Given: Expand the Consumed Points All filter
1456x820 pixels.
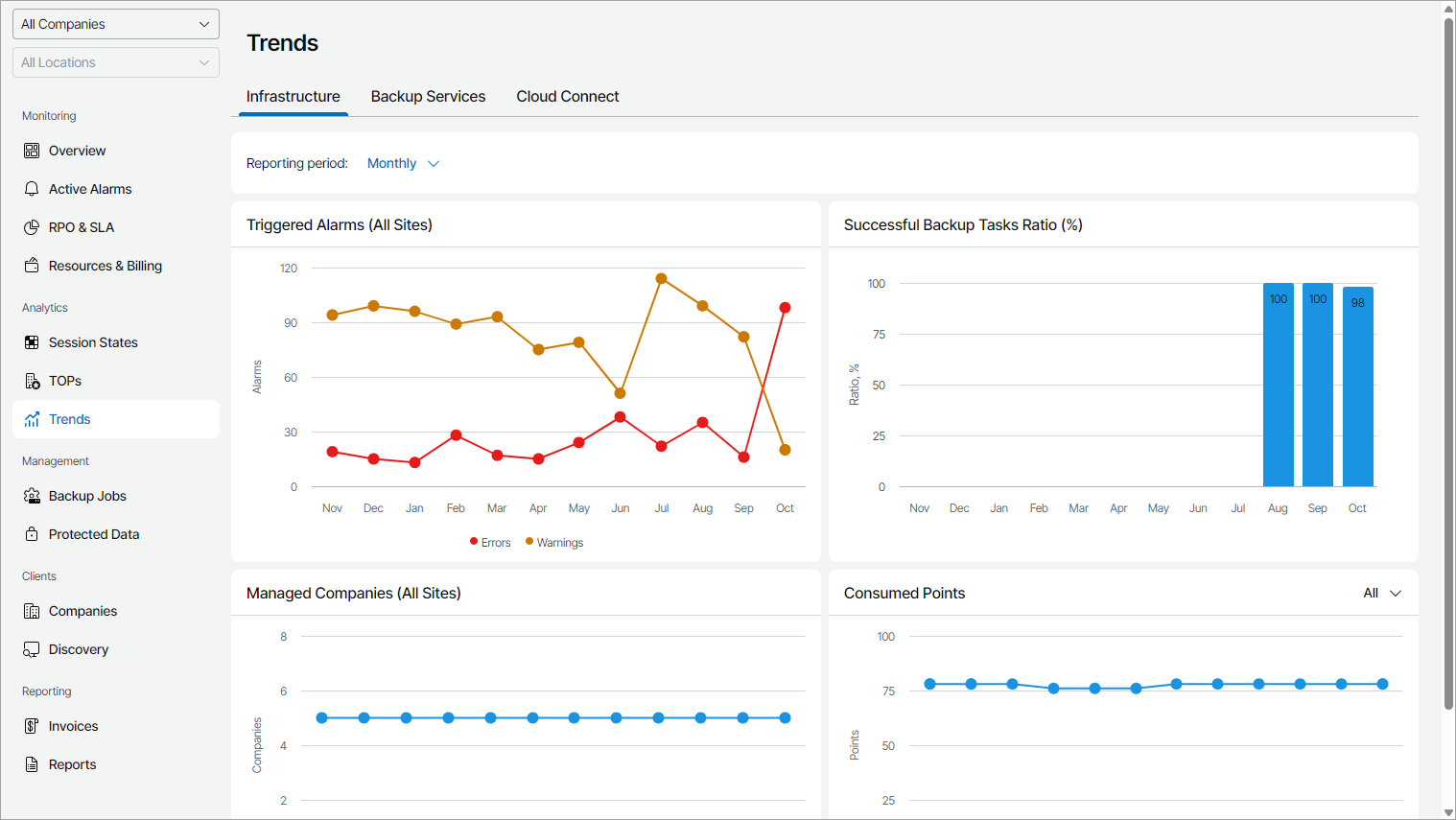Looking at the screenshot, I should (x=1382, y=594).
